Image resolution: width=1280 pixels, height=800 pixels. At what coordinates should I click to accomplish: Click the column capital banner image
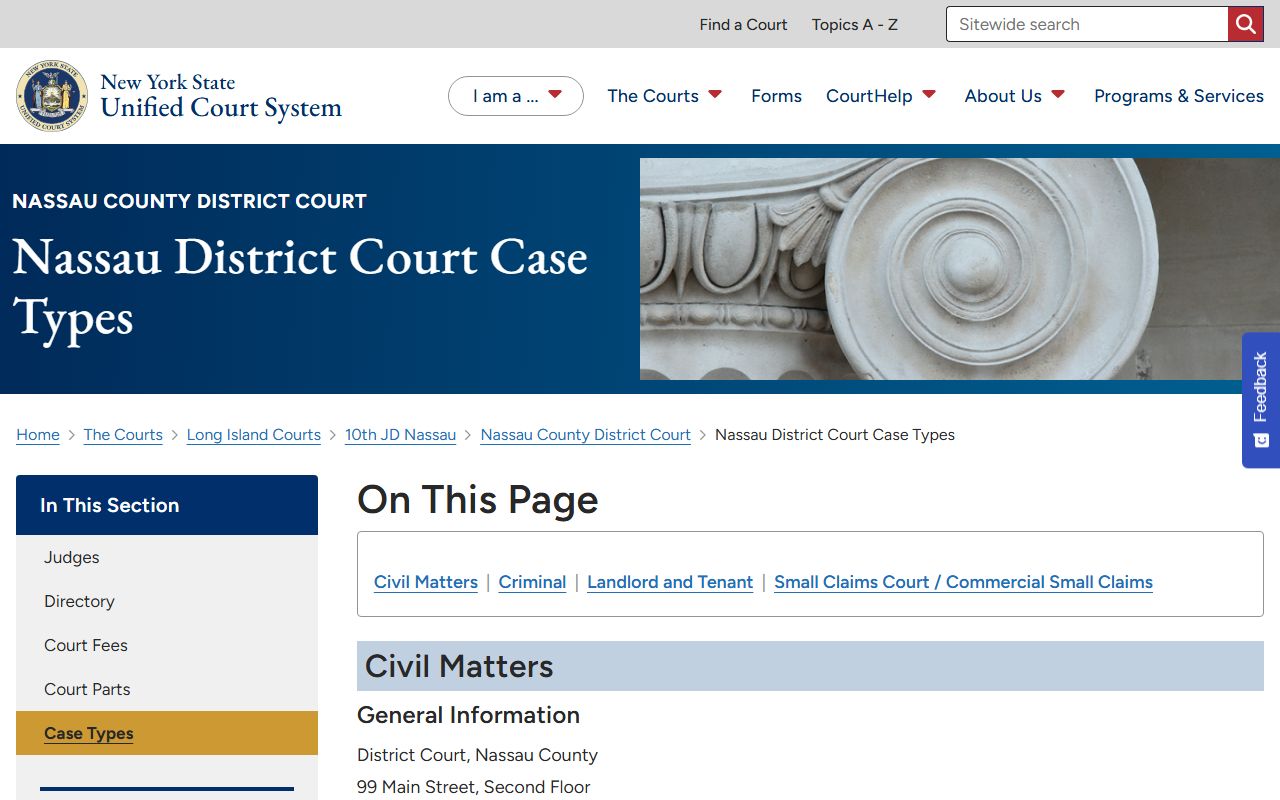point(960,269)
